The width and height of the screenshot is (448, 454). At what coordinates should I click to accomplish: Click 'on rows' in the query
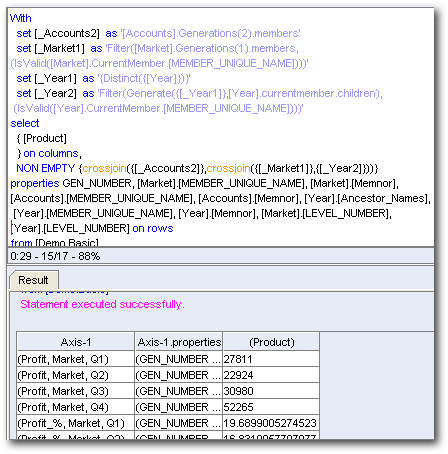click(153, 228)
